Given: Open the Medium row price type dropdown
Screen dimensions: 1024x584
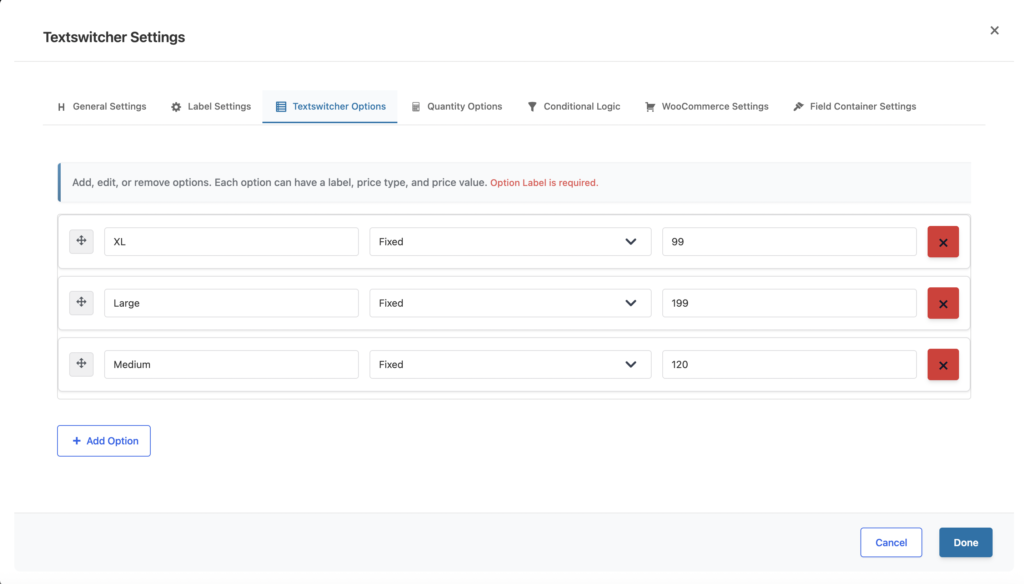Looking at the screenshot, I should [x=509, y=365].
